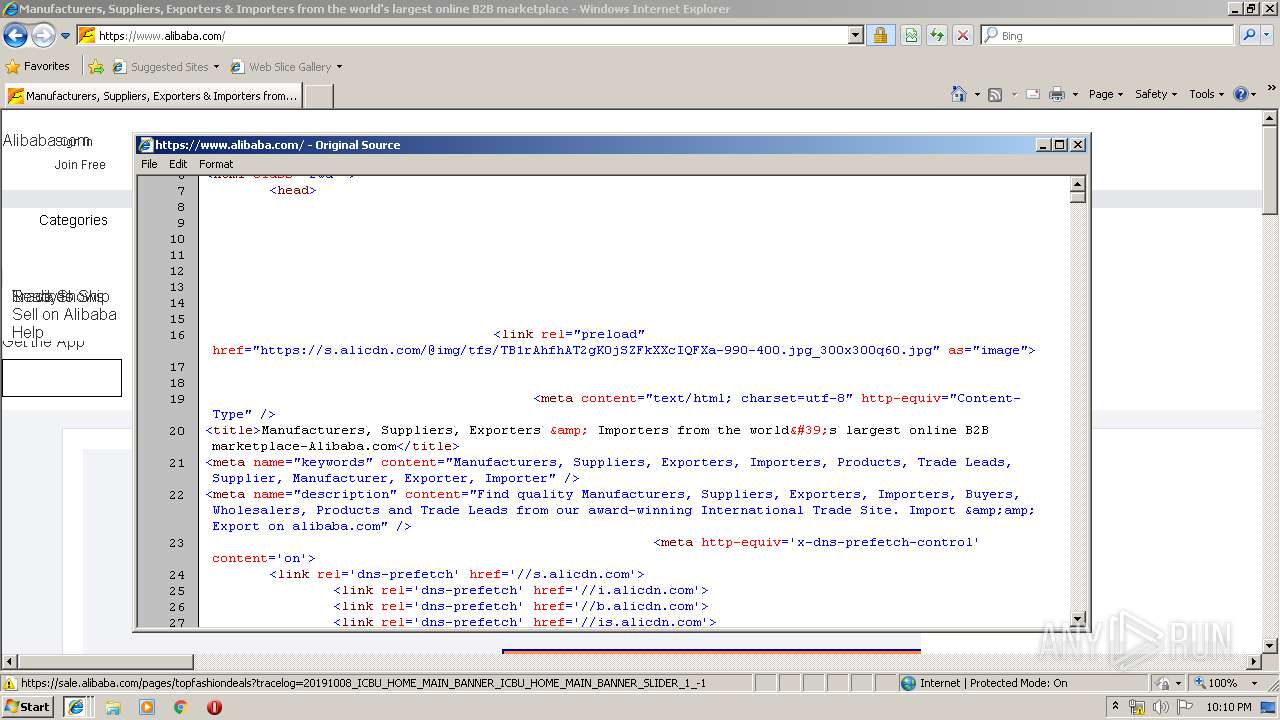Open a new blank tab

point(318,96)
